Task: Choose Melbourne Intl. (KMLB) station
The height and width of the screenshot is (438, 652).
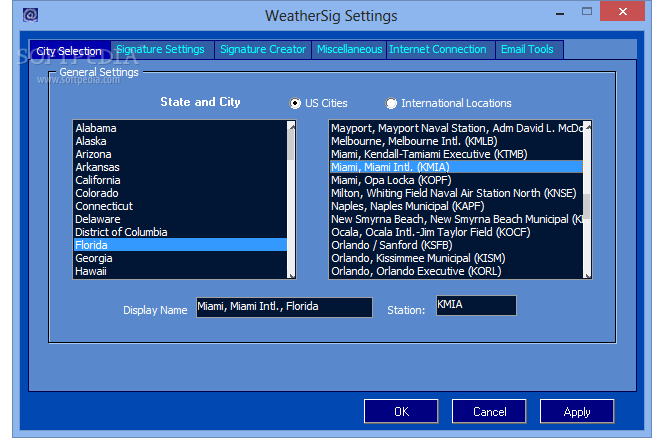Action: (457, 141)
